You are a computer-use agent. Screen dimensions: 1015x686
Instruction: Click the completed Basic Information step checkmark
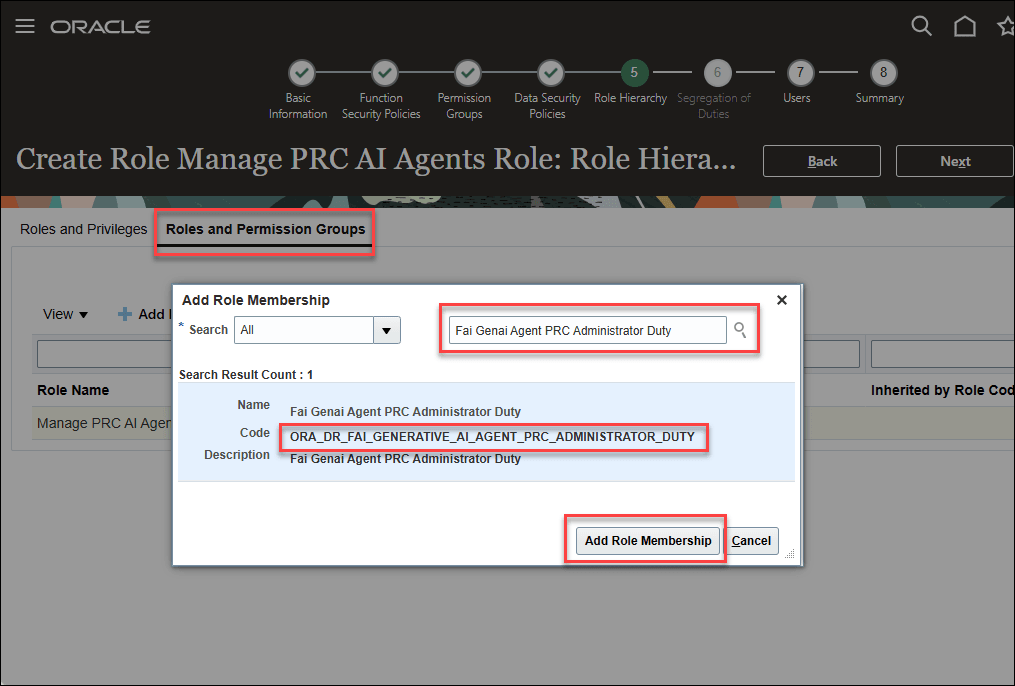[x=301, y=72]
